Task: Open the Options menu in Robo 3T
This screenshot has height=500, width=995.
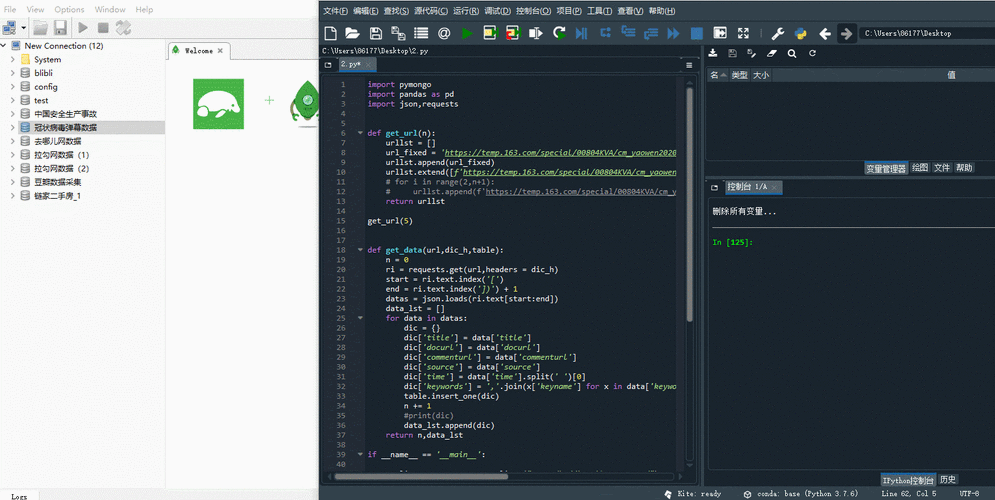Action: 69,10
